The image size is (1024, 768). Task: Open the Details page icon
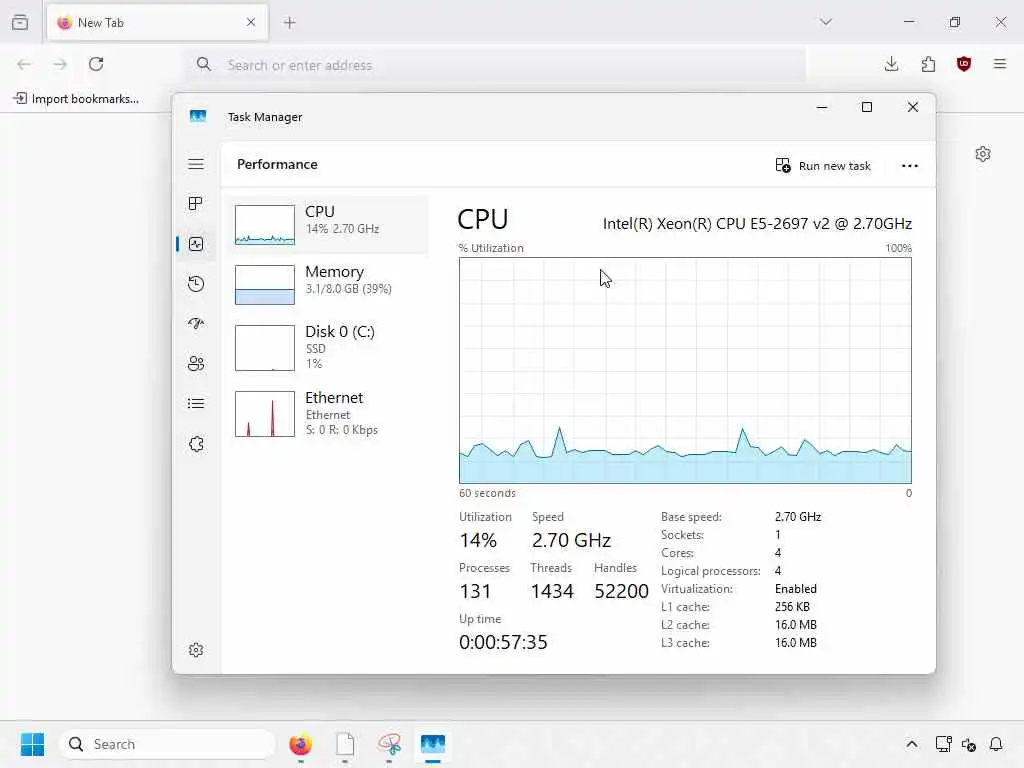click(x=196, y=404)
